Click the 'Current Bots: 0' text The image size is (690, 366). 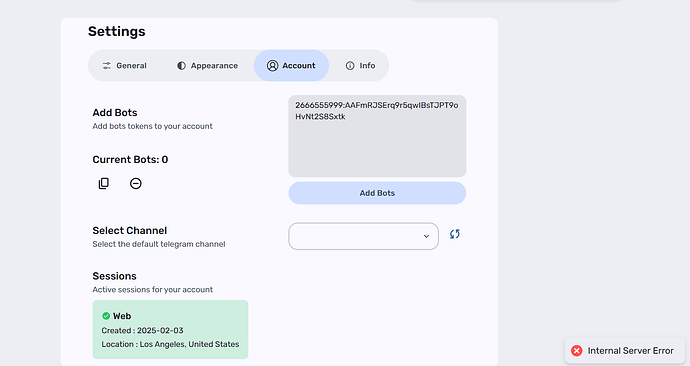pyautogui.click(x=130, y=160)
